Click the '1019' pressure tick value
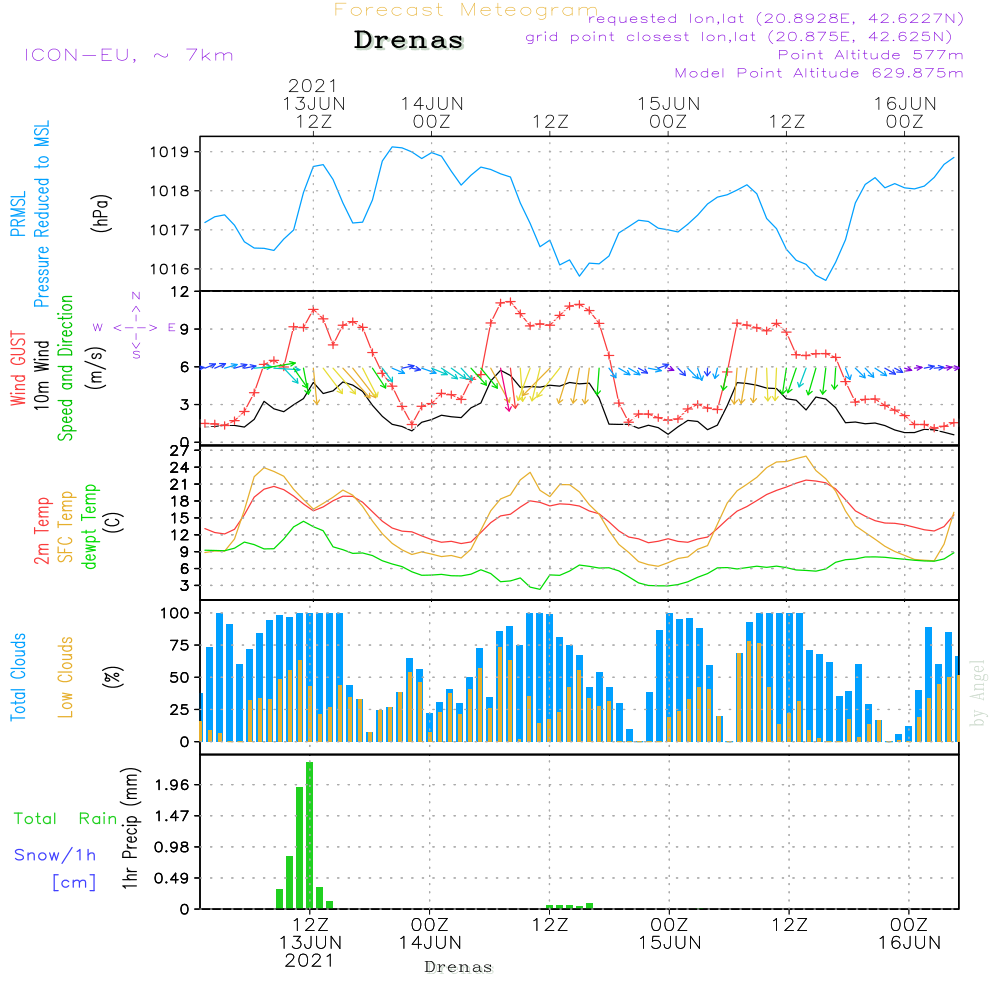Screen dimensions: 1000x1000 pos(169,152)
